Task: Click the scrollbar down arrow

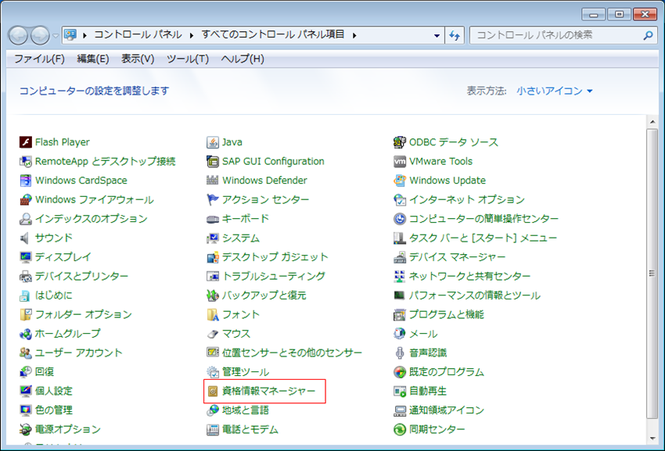Action: (652, 439)
